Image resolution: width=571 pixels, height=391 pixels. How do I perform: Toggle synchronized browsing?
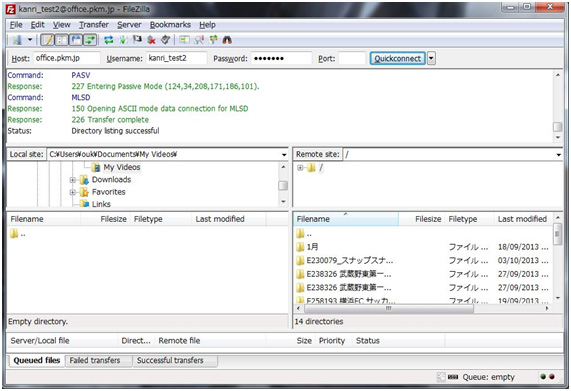[x=213, y=40]
